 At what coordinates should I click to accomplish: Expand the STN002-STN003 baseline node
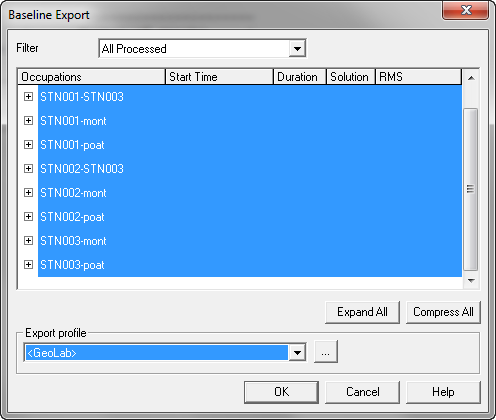tap(28, 169)
